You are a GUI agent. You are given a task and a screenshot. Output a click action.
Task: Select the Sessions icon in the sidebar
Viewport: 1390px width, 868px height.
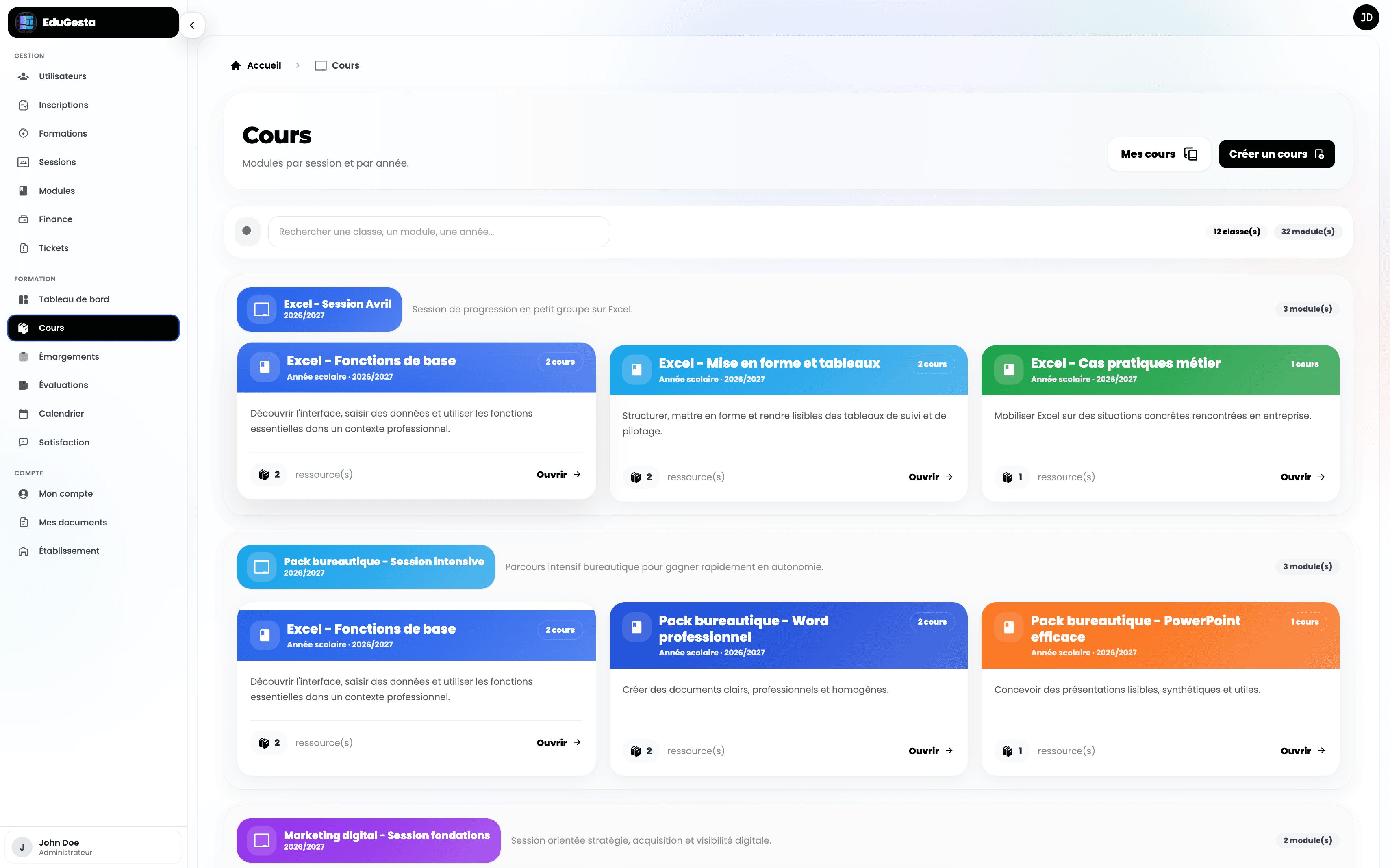coord(23,161)
